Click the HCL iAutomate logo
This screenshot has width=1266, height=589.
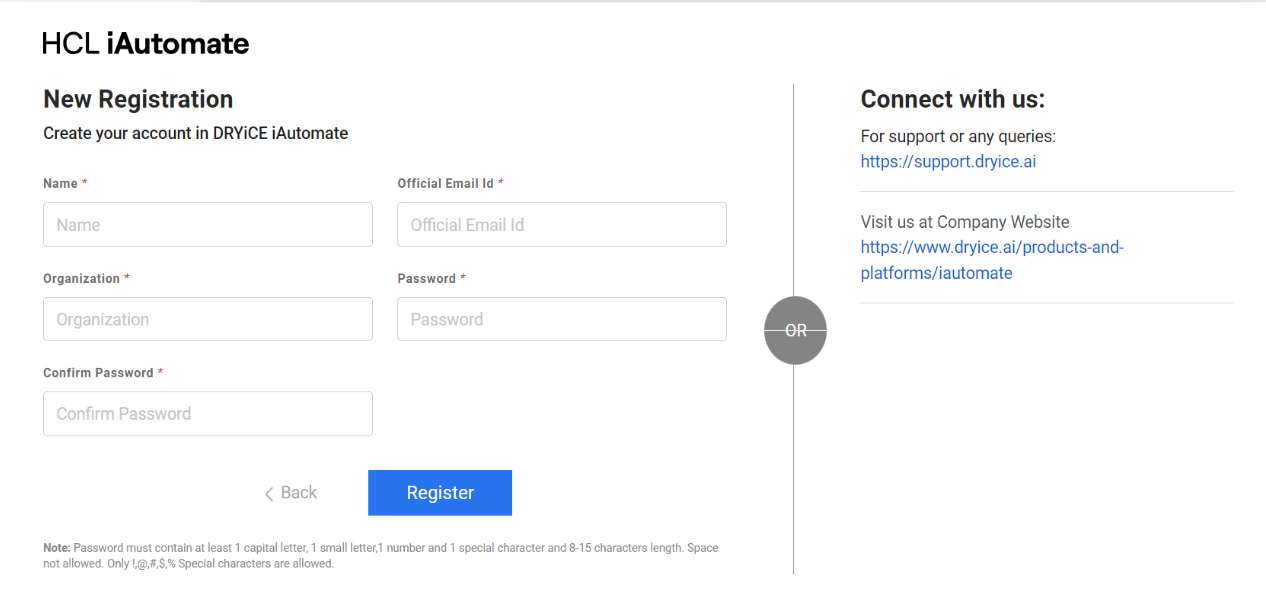146,43
